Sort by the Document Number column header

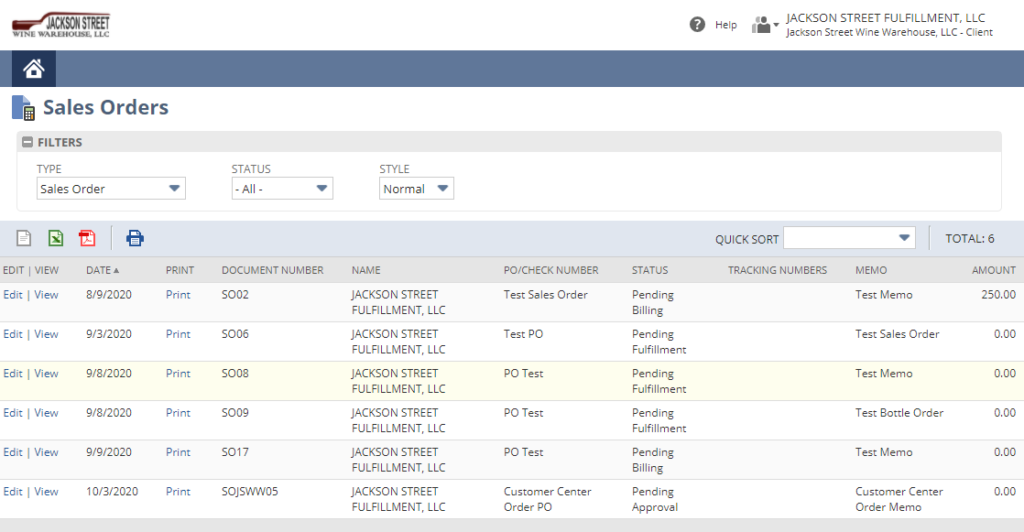coord(272,270)
